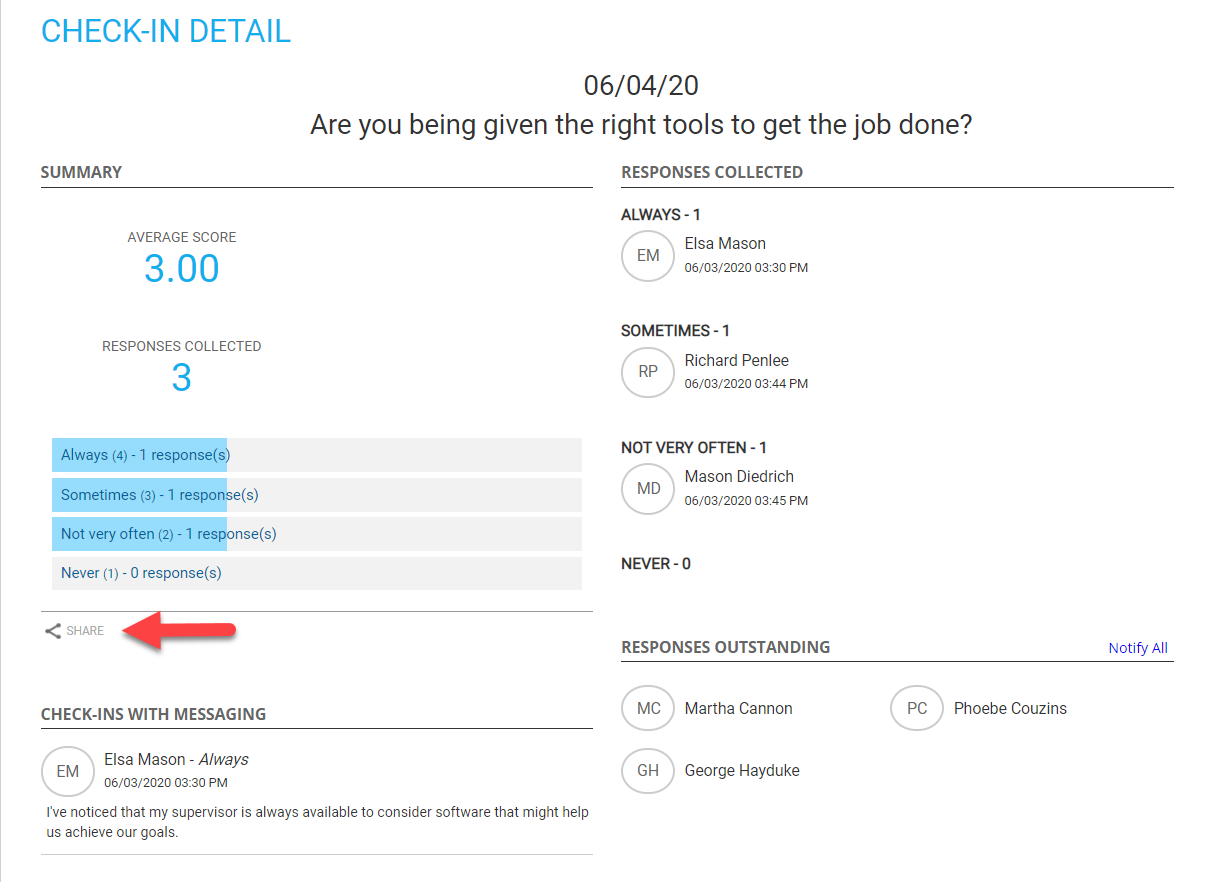Click the Never (1) zero-response bar
This screenshot has width=1210, height=882.
(x=140, y=572)
